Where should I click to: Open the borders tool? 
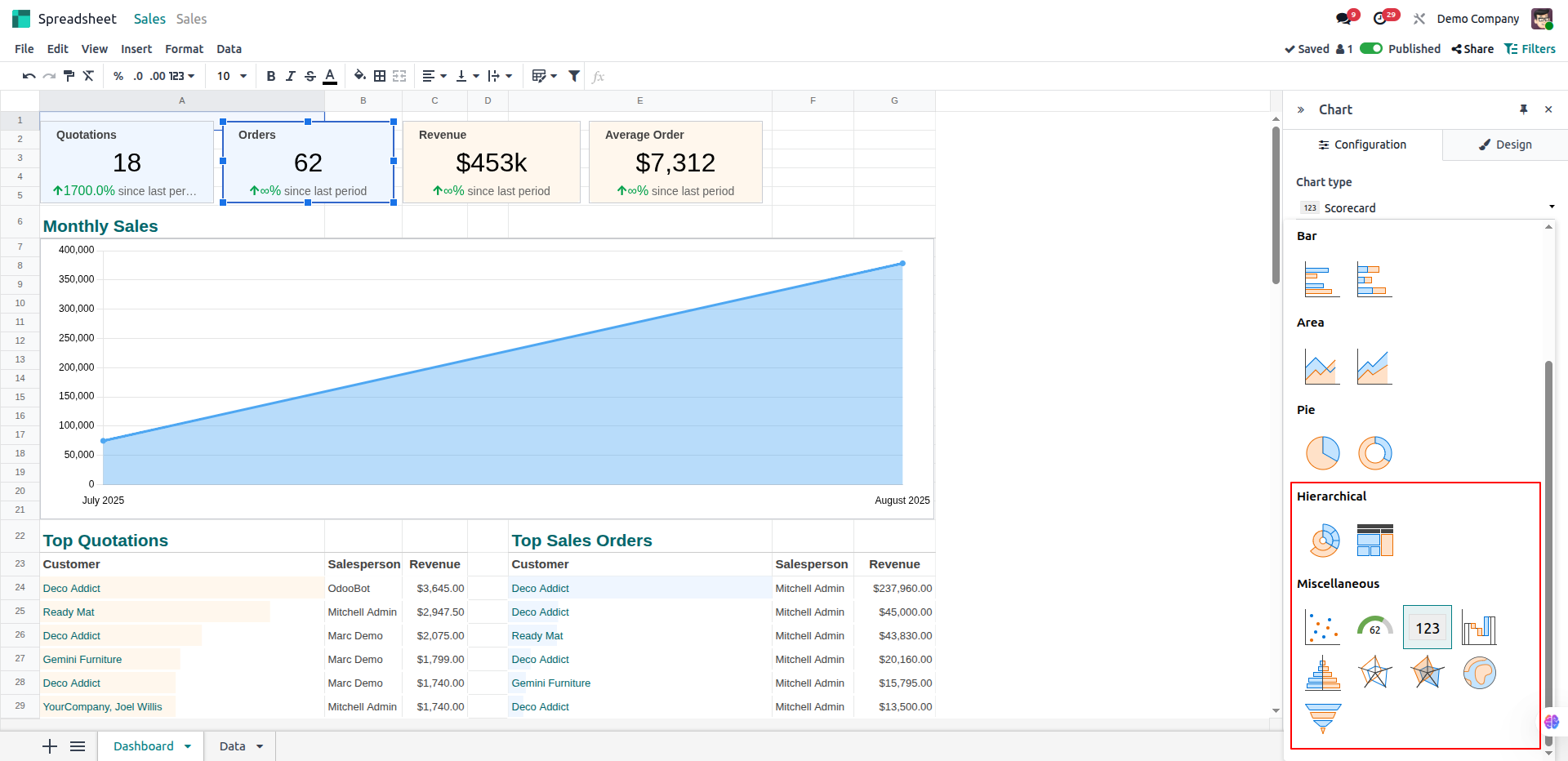coord(380,76)
